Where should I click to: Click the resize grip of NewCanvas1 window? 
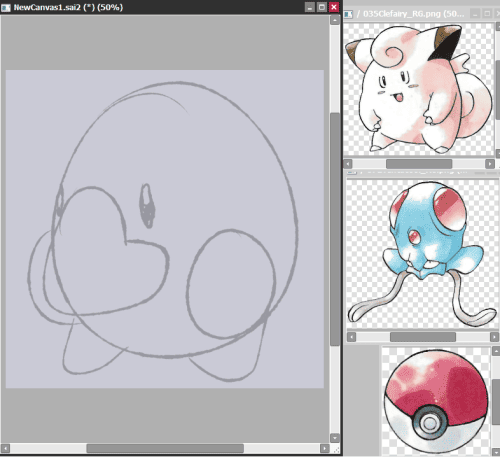pos(336,449)
